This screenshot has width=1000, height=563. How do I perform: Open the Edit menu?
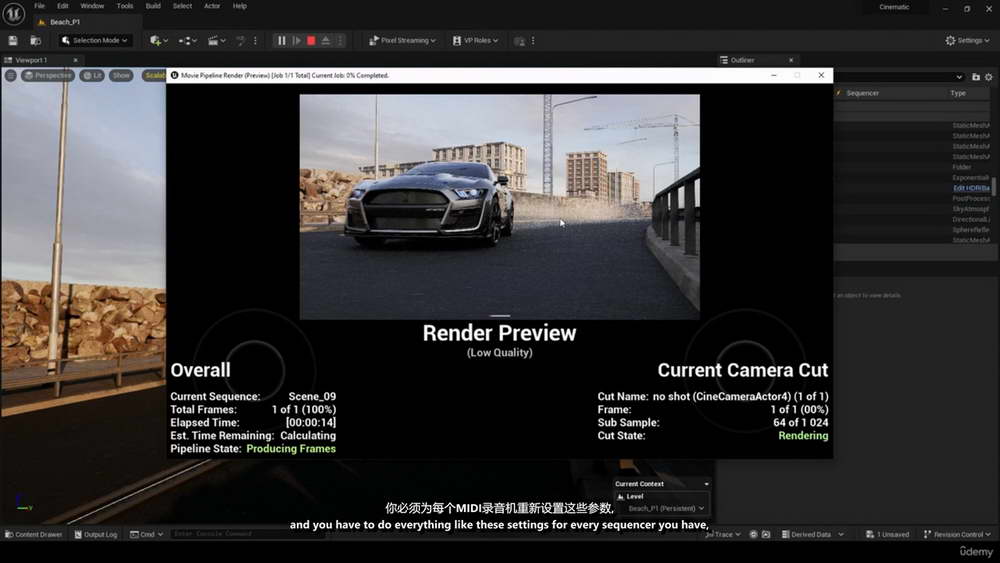pos(62,6)
